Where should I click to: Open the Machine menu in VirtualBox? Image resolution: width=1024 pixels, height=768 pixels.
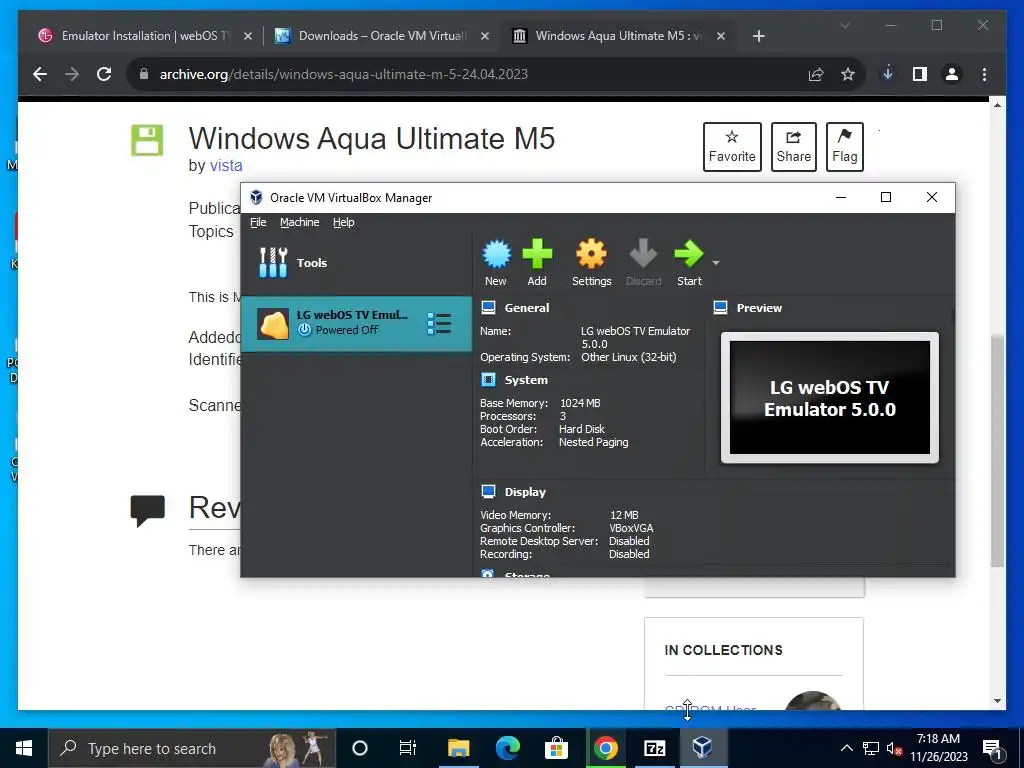299,222
